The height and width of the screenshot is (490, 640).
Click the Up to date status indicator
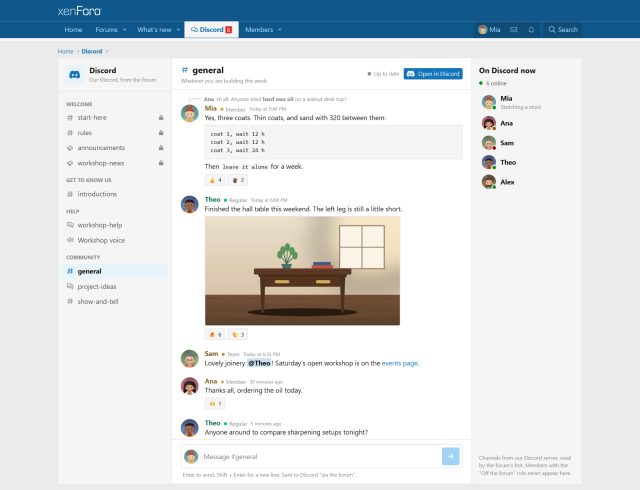[383, 74]
